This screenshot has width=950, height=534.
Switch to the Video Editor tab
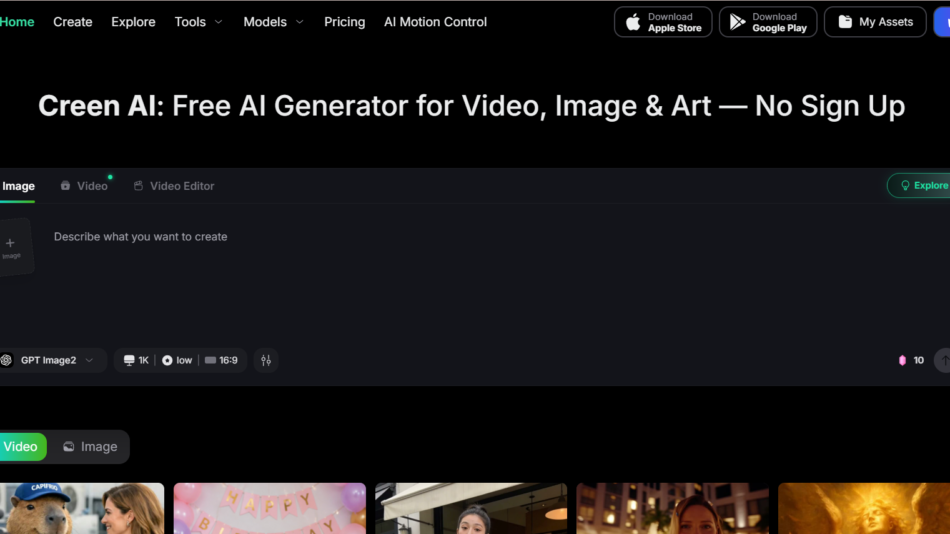(x=174, y=186)
